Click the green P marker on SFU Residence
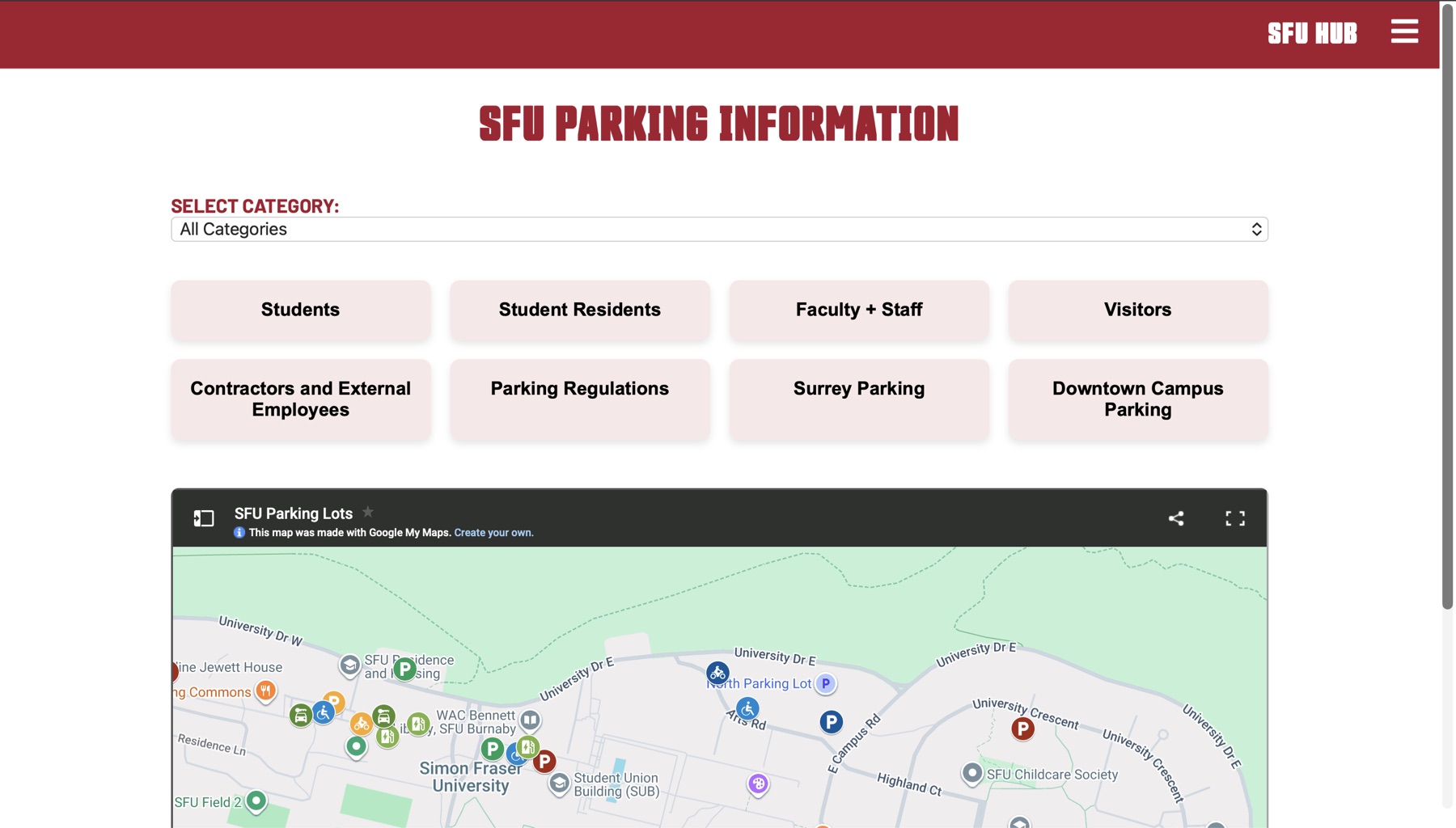This screenshot has width=1456, height=828. tap(405, 669)
